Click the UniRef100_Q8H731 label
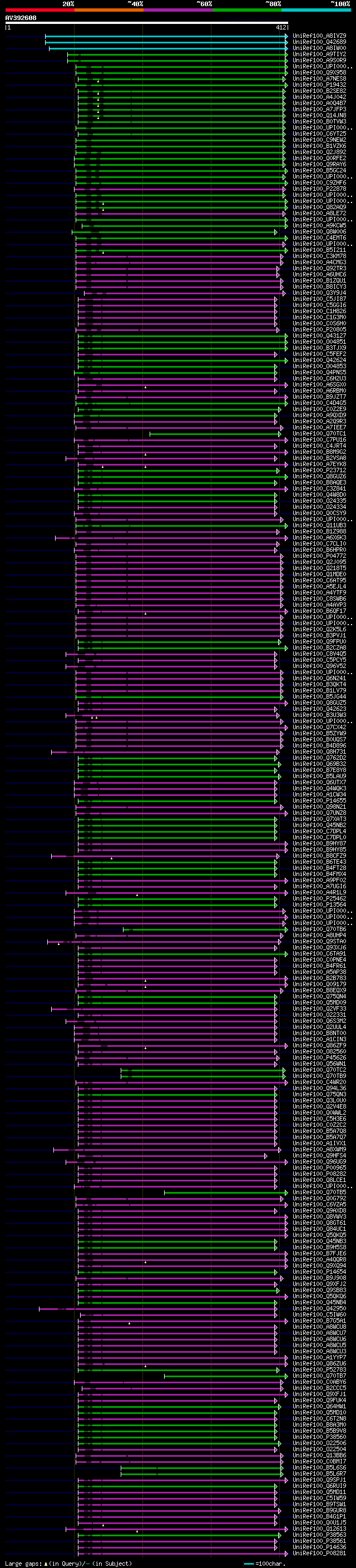 319,752
